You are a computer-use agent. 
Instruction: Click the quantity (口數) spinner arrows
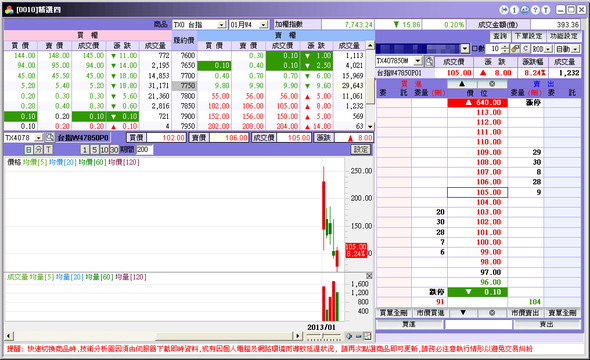click(x=505, y=49)
